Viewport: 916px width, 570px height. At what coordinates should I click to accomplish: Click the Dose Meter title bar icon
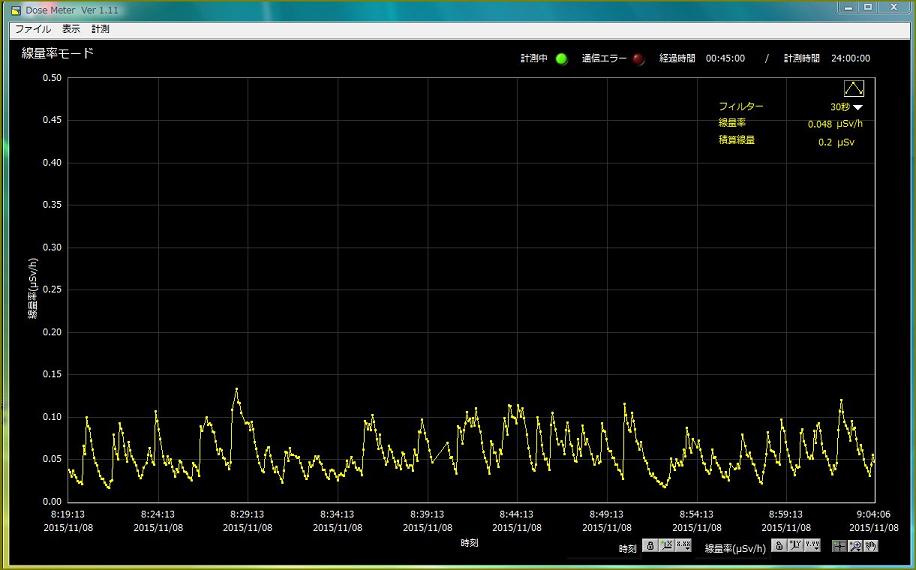15,9
